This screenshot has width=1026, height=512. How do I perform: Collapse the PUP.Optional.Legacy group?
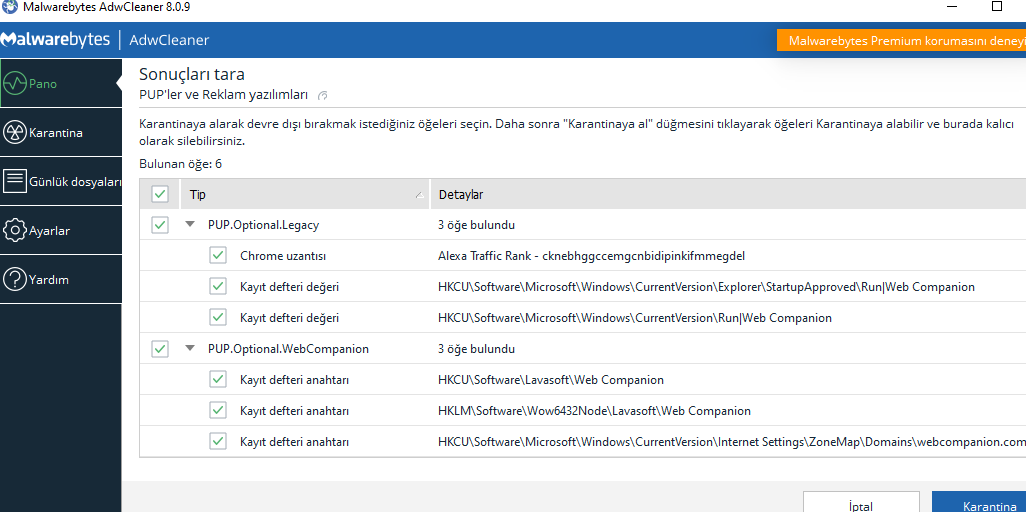click(190, 225)
